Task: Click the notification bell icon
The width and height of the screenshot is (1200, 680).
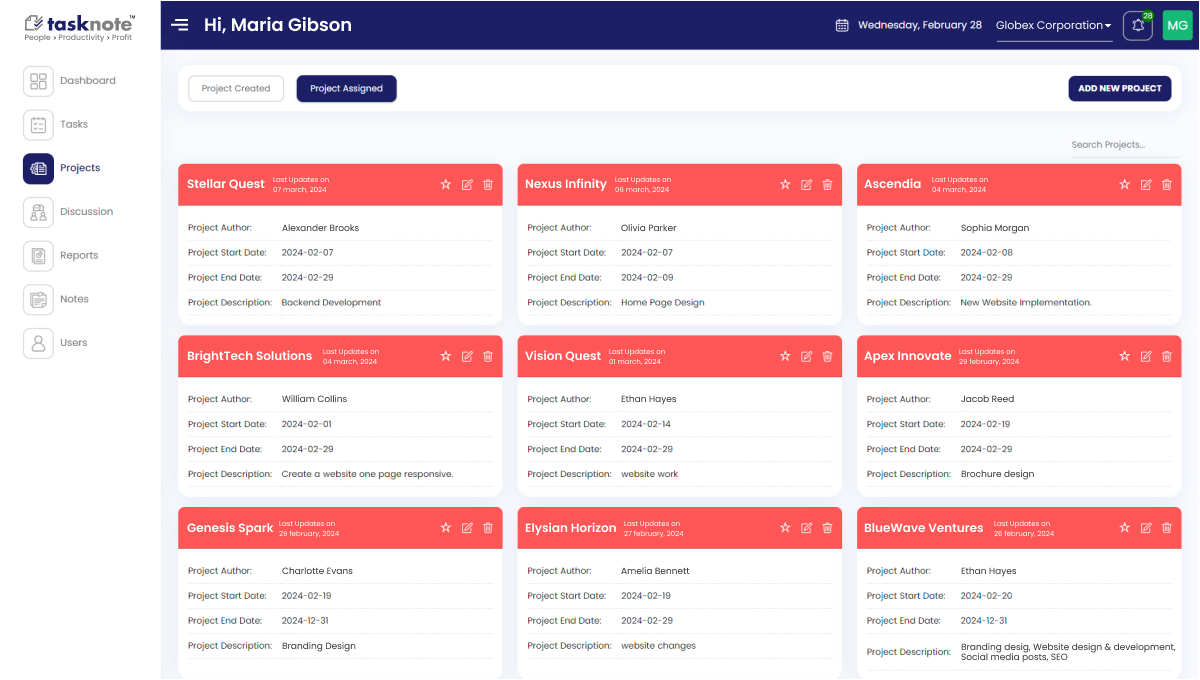Action: pyautogui.click(x=1137, y=26)
